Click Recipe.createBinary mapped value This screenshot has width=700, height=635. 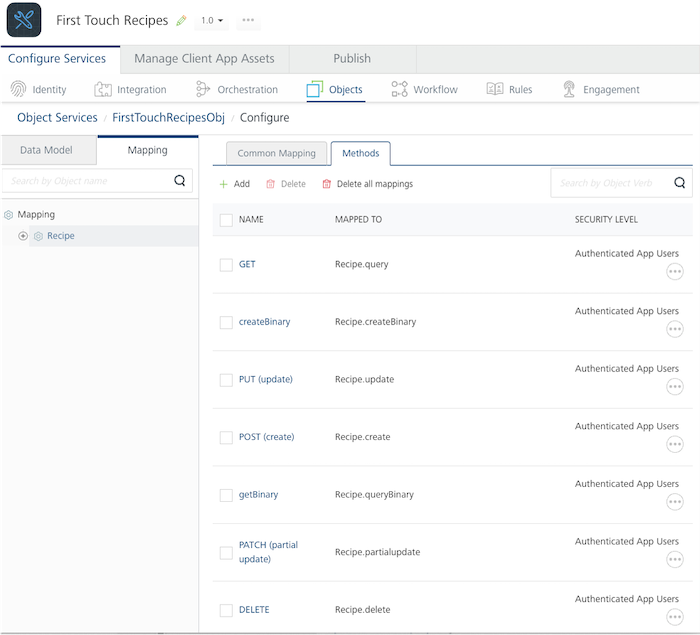pyautogui.click(x=375, y=322)
